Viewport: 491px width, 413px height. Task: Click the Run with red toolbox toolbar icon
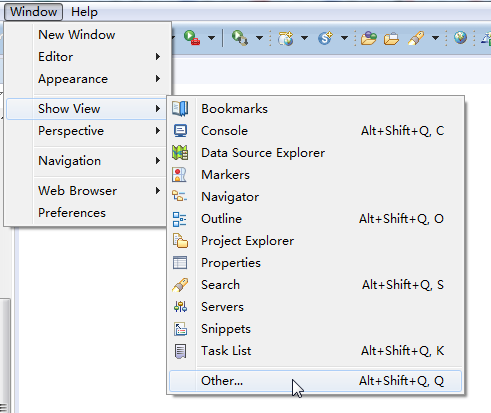click(192, 38)
